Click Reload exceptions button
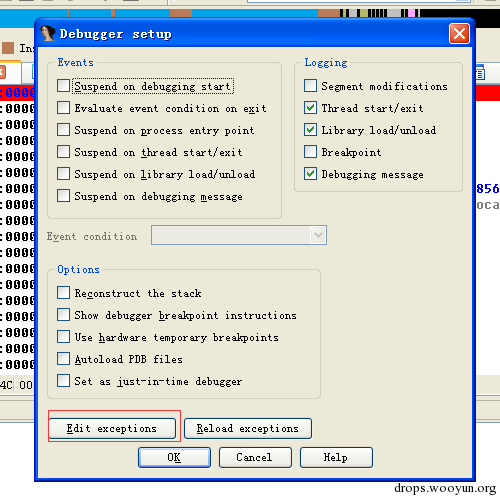This screenshot has width=500, height=500. (248, 428)
